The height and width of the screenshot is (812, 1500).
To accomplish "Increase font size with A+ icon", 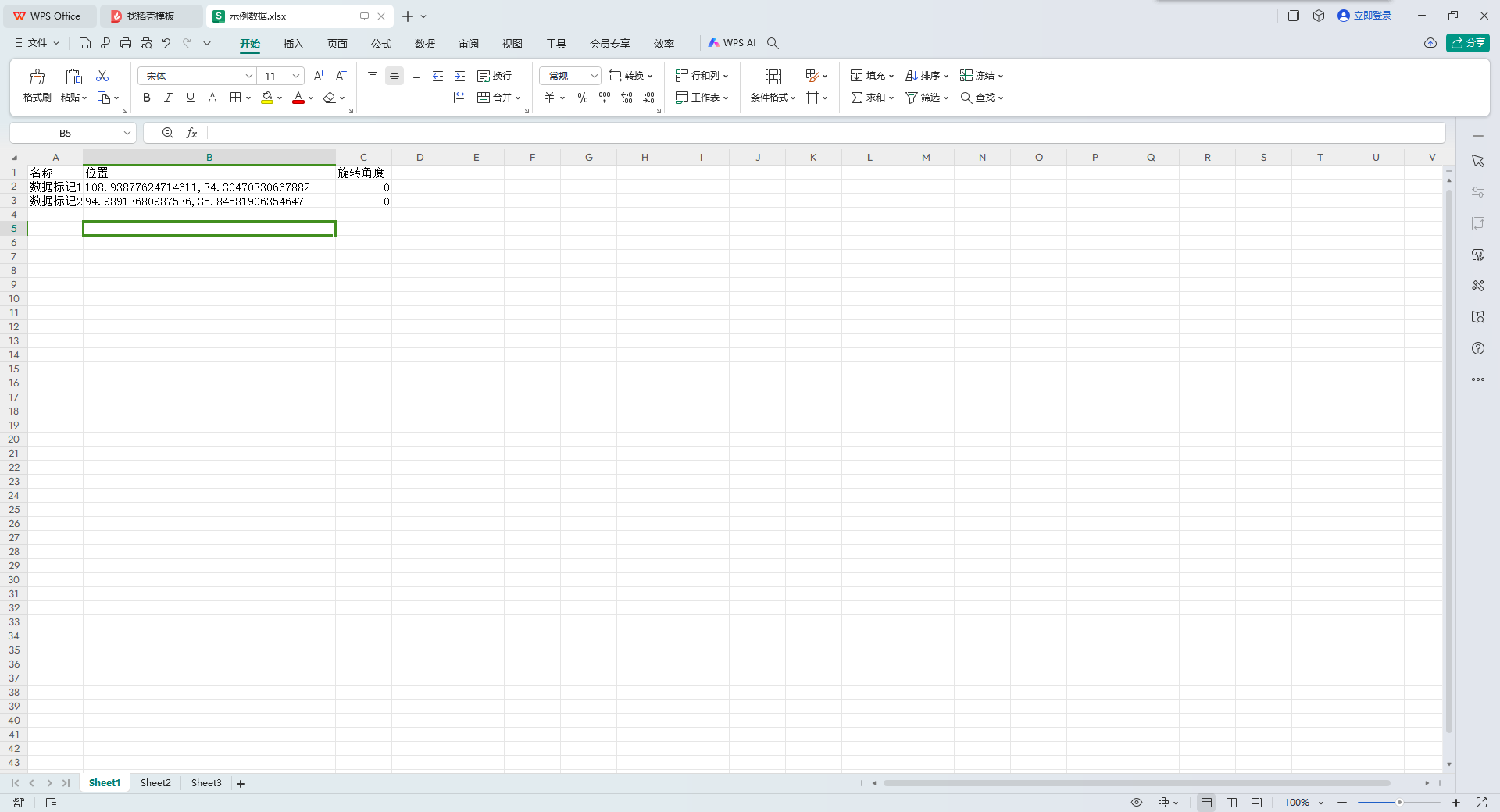I will pos(319,76).
